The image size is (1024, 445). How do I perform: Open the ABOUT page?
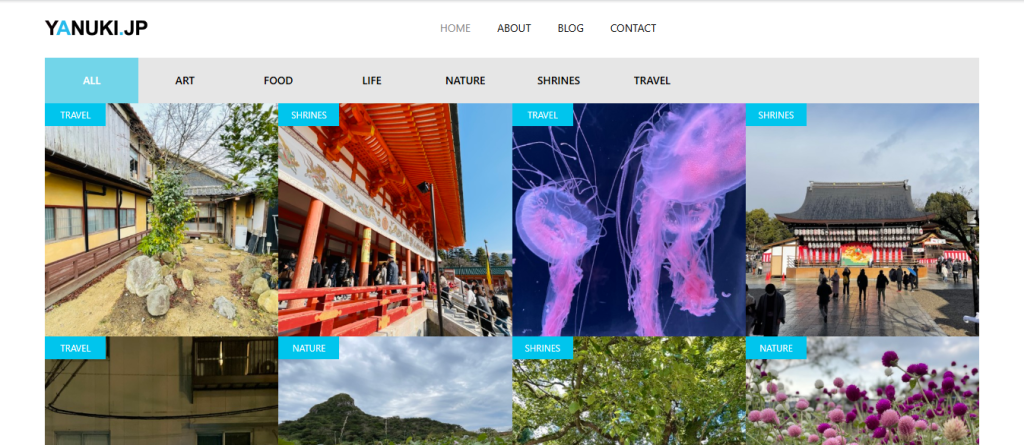tap(514, 28)
